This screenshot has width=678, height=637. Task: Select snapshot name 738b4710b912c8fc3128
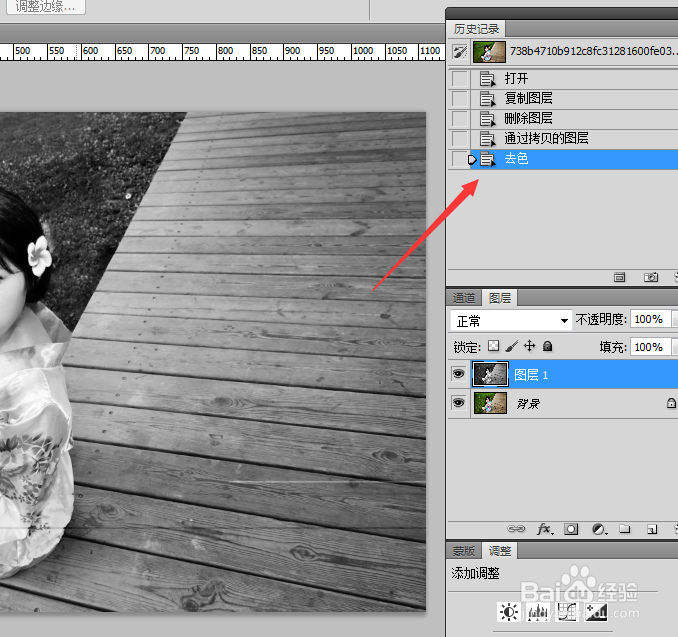point(593,51)
